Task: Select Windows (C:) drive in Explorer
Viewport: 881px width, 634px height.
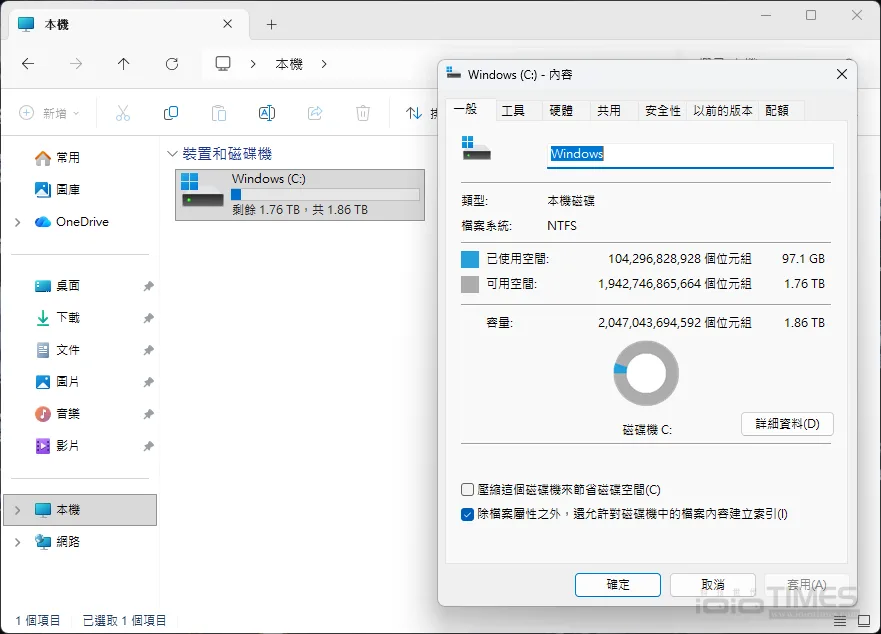Action: (x=300, y=195)
